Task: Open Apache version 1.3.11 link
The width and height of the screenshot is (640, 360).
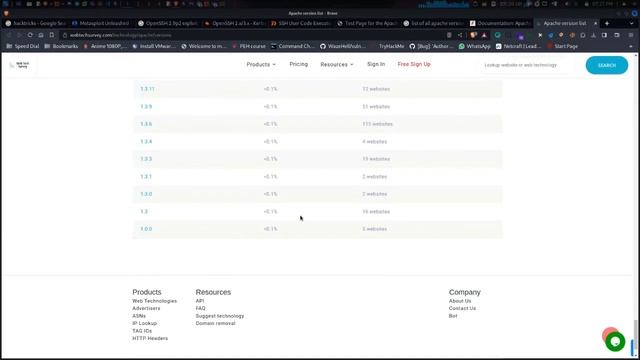Action: 147,89
